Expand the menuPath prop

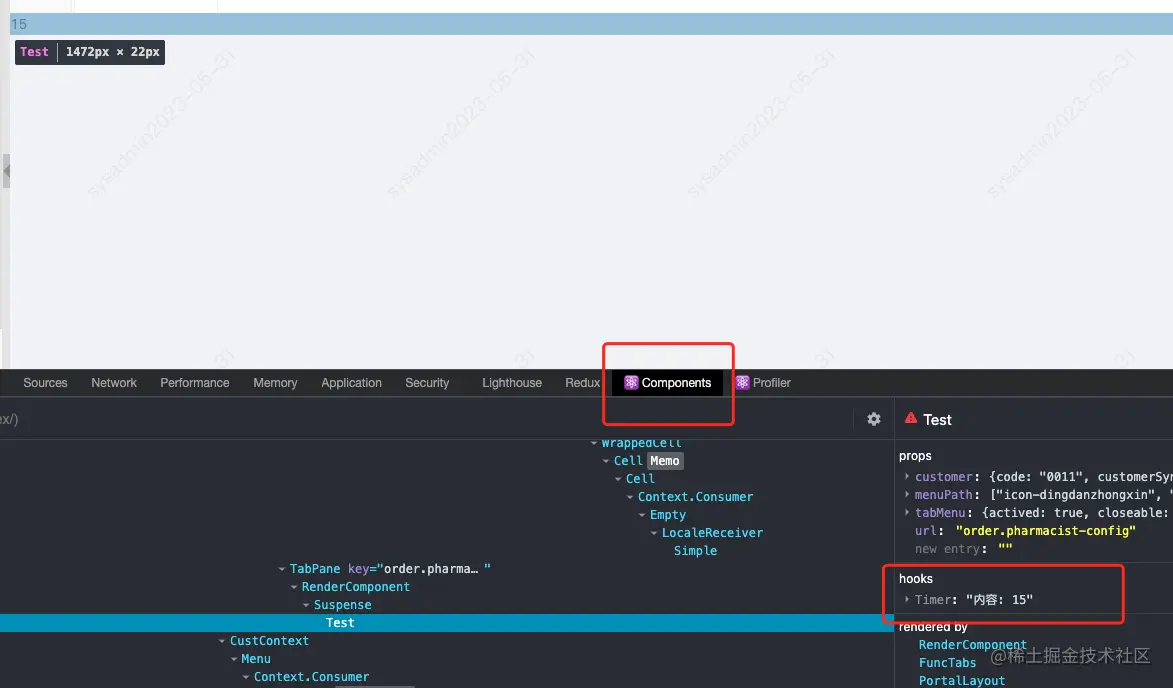pyautogui.click(x=907, y=494)
